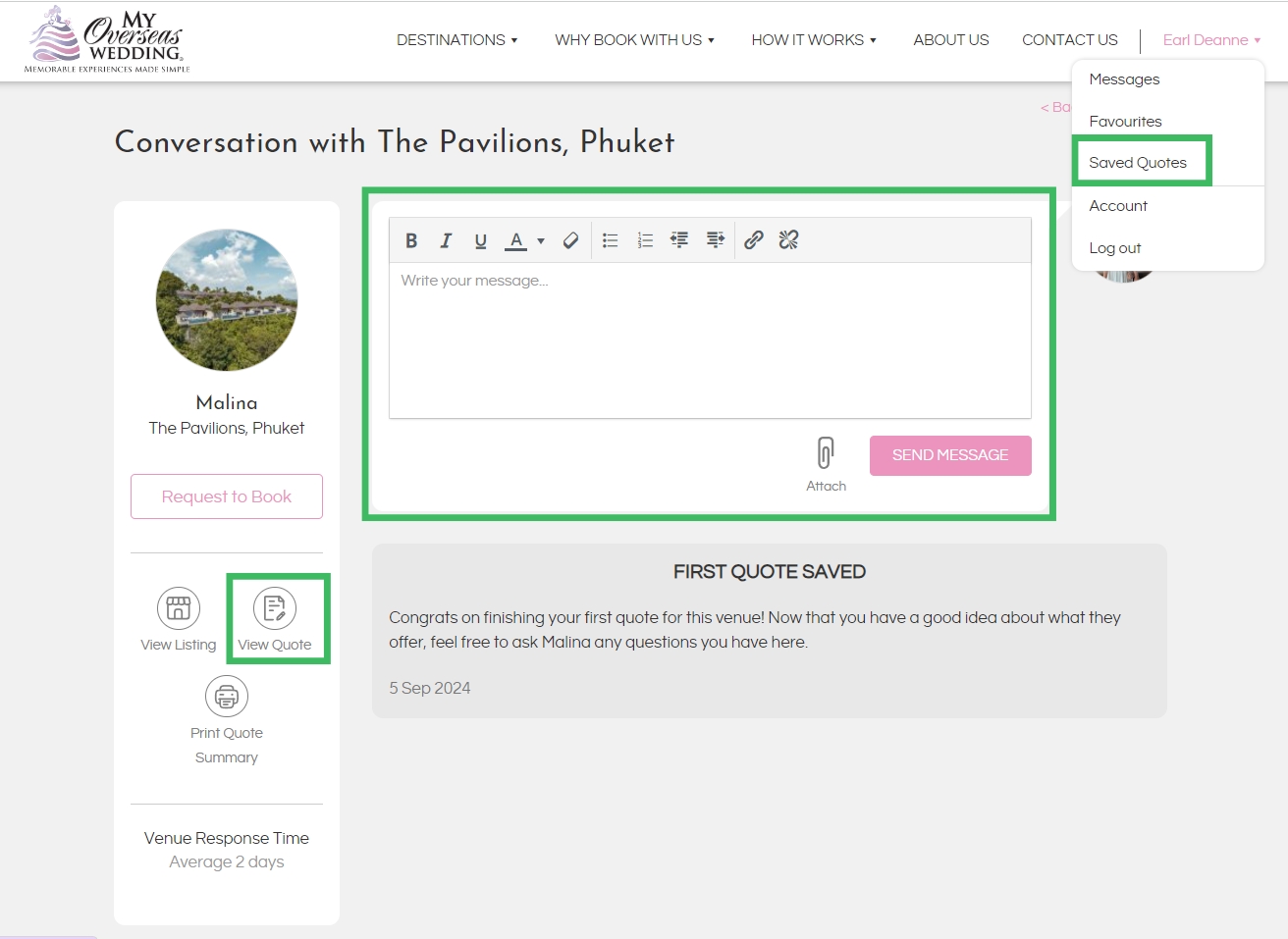
Task: Open the About Us page
Action: 951,40
